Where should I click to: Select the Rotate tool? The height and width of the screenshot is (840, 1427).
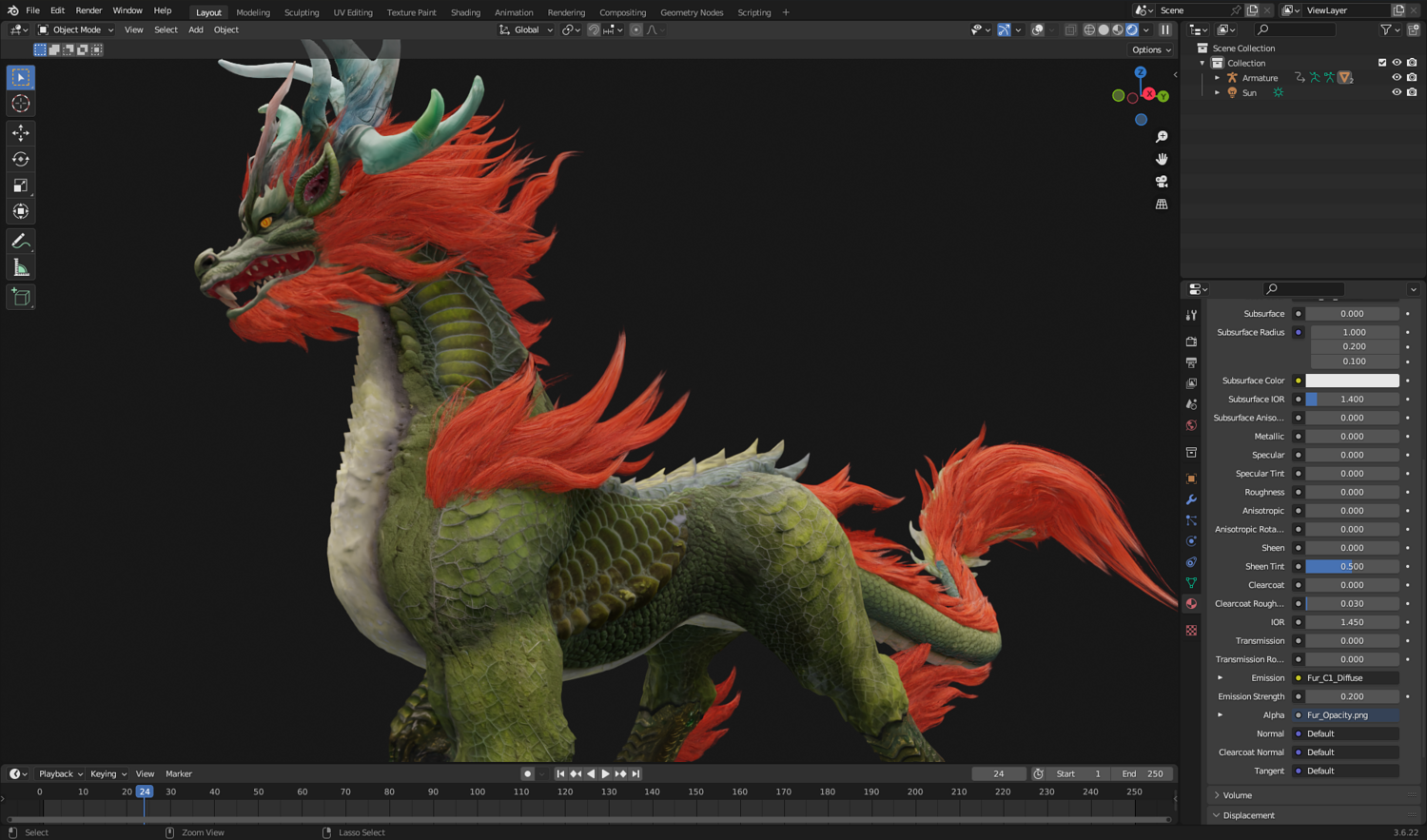(20, 159)
